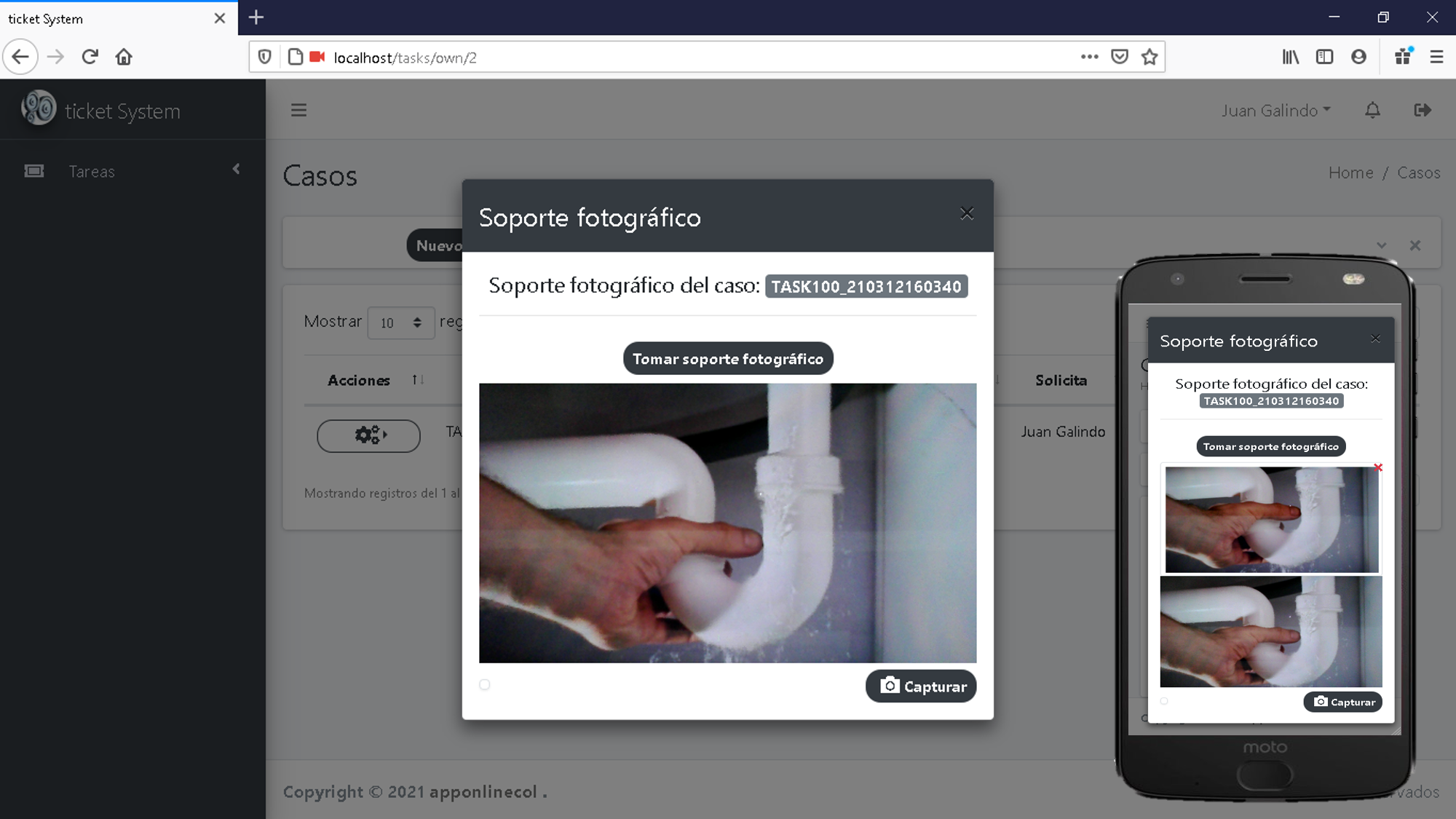Reload the current page

click(x=90, y=57)
